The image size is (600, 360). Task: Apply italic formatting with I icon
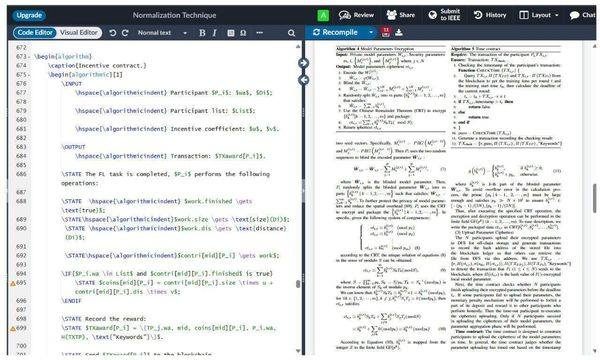tap(214, 33)
